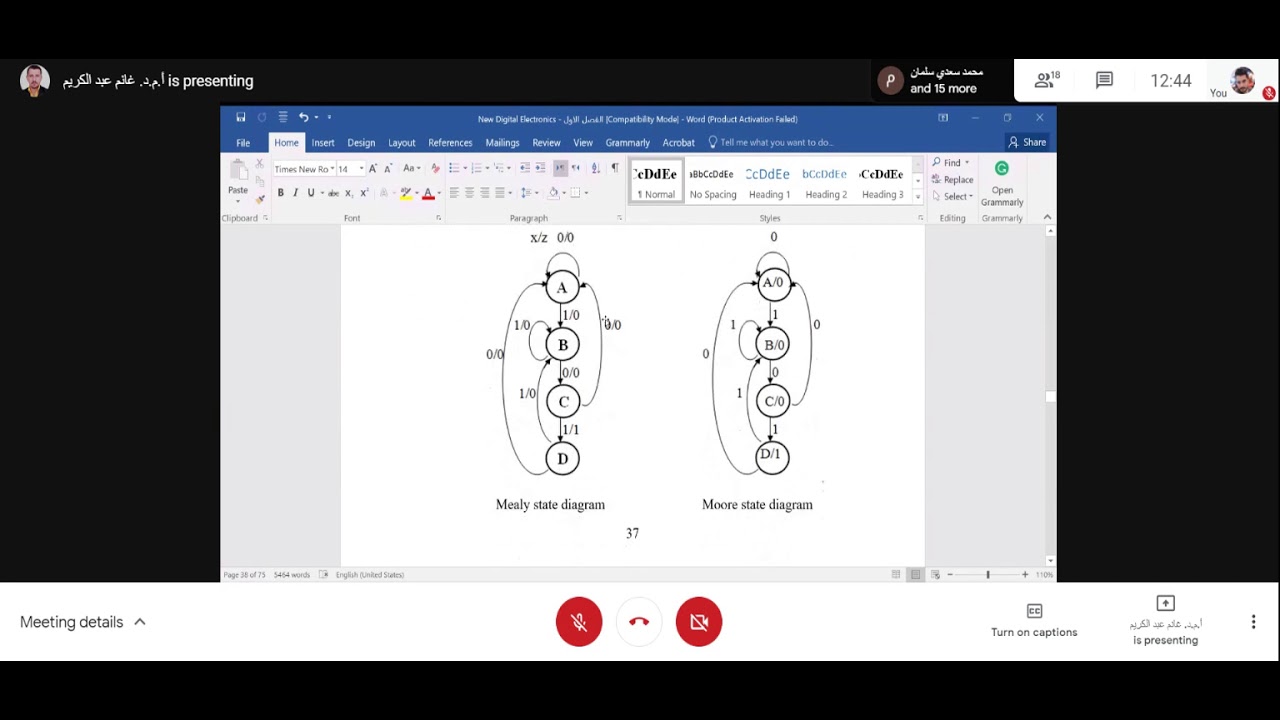1280x720 pixels.
Task: Open the File menu
Action: 243,143
